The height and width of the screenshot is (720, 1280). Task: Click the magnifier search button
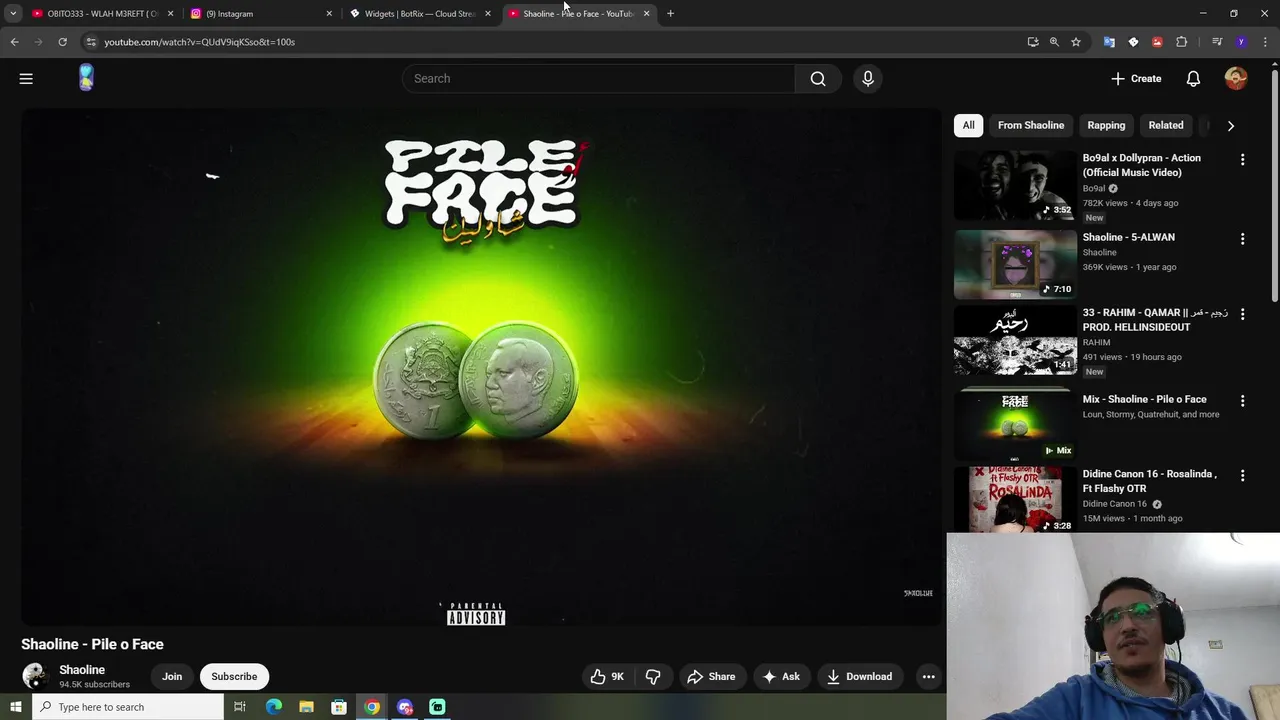point(818,78)
